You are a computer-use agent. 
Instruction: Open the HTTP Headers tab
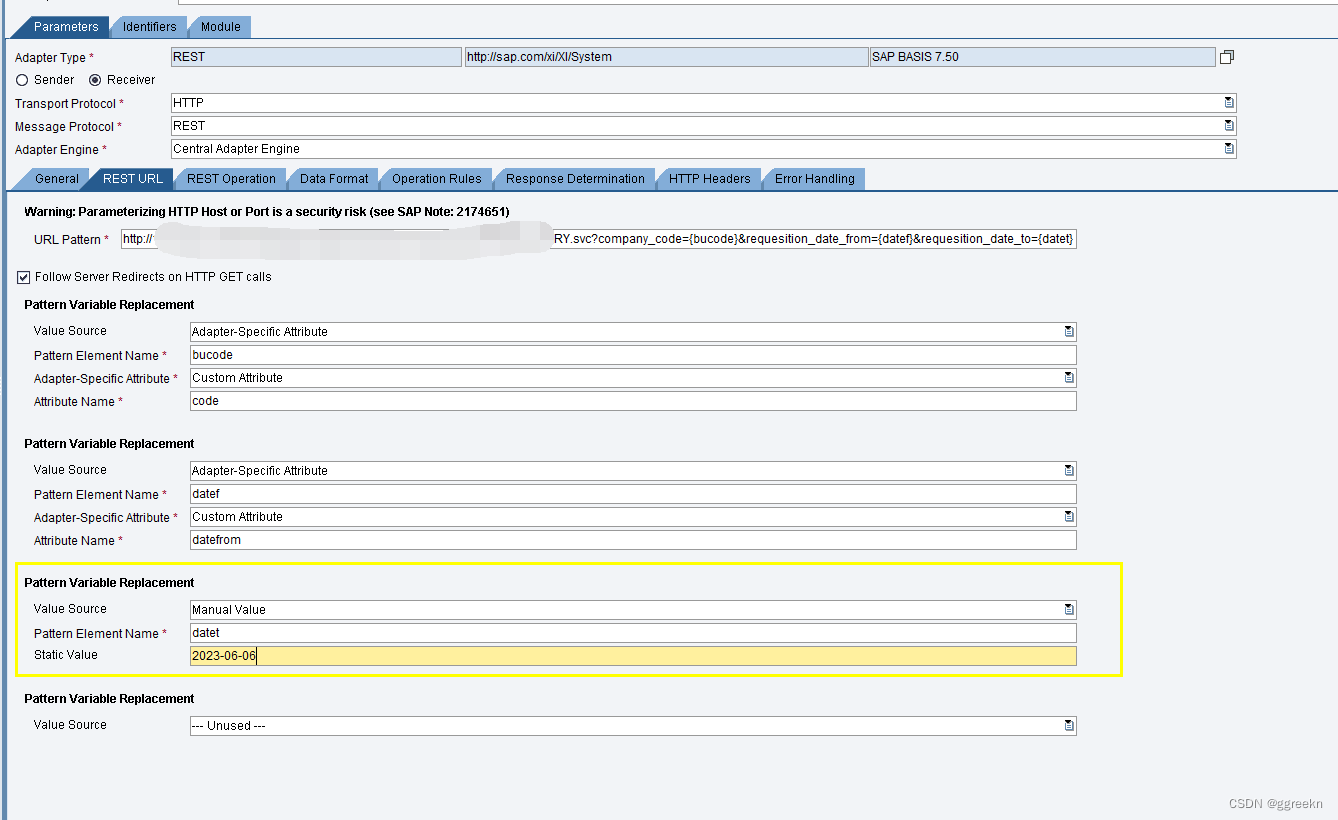click(x=709, y=179)
